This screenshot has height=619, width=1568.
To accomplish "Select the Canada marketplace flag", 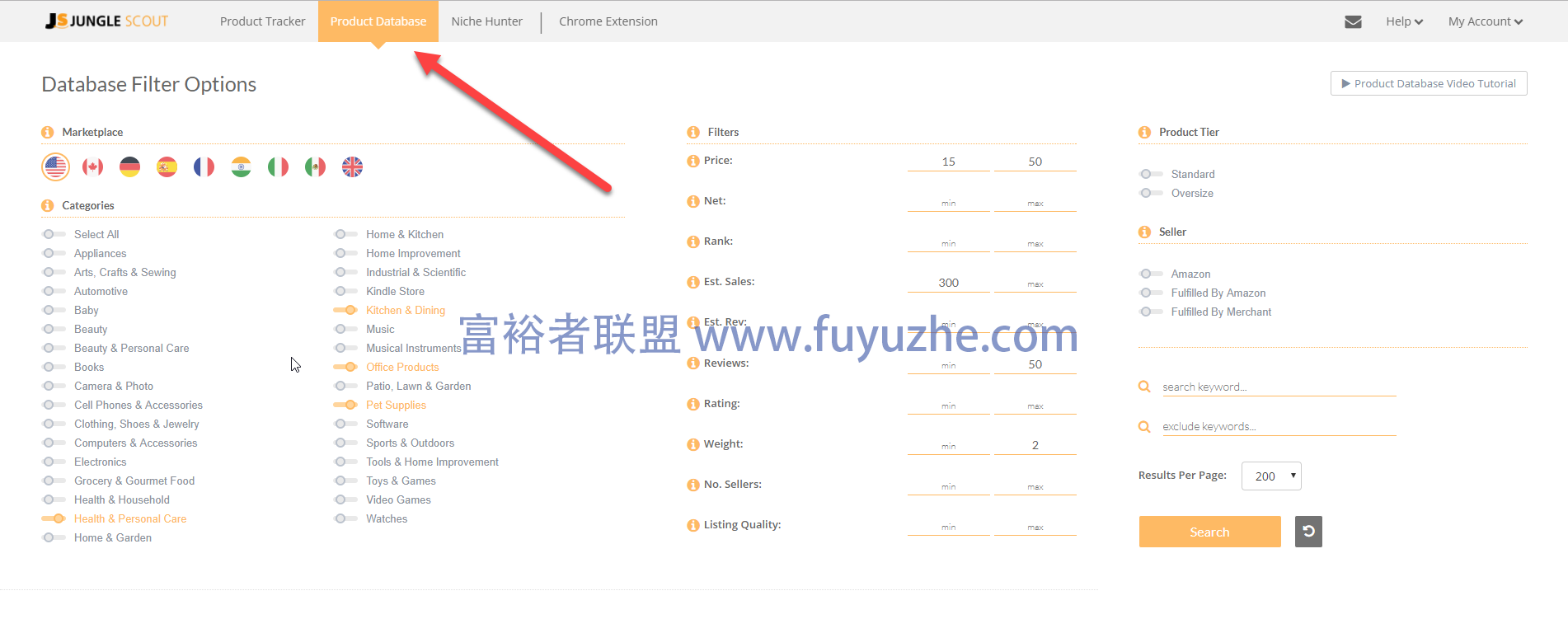I will coord(93,167).
